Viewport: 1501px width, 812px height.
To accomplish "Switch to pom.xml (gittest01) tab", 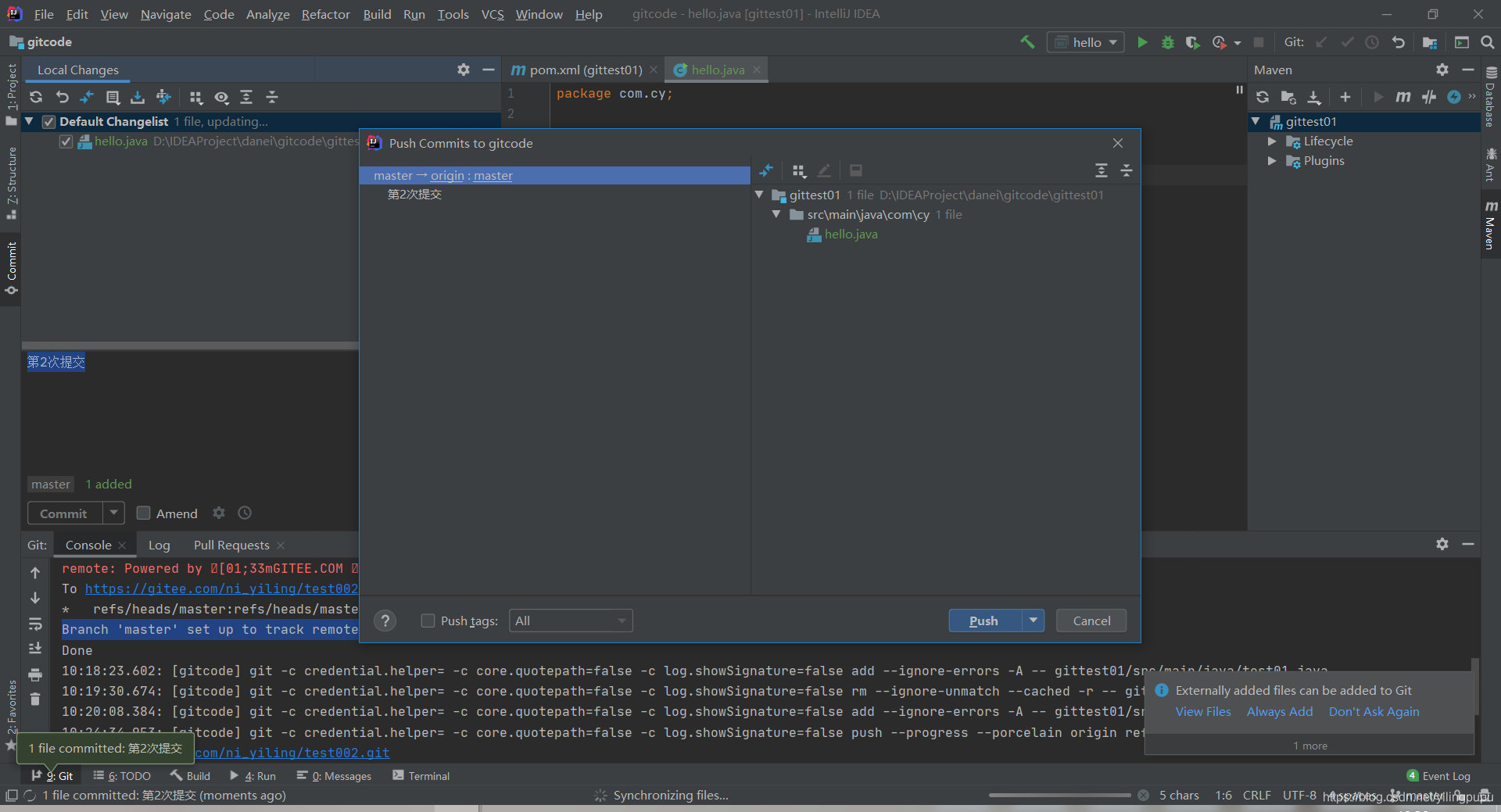I will click(x=585, y=70).
